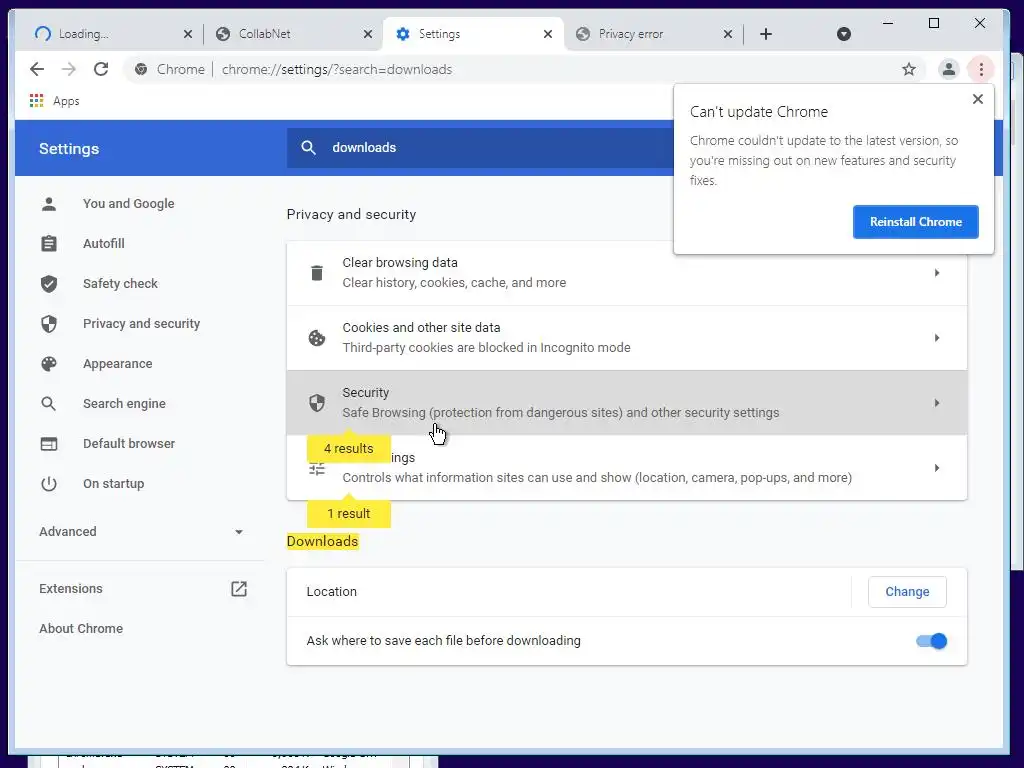
Task: Select Search engine in sidebar
Action: tap(124, 404)
